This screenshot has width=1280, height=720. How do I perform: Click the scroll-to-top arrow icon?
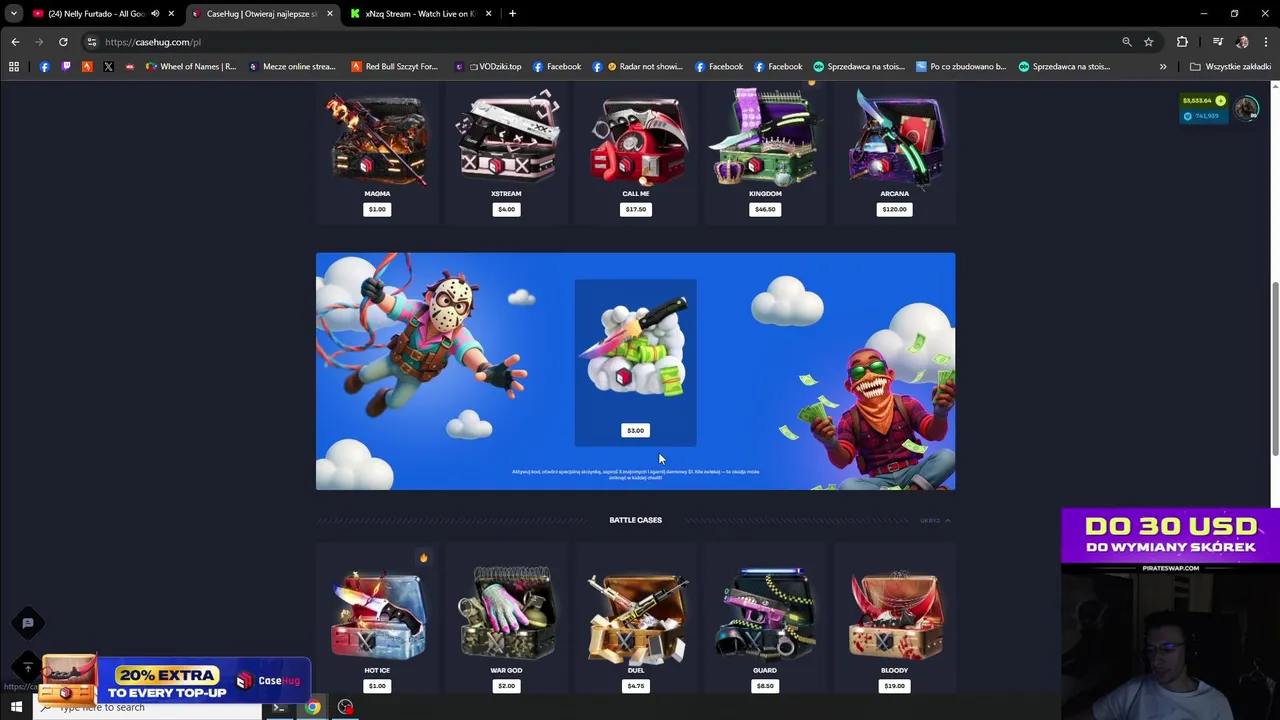pos(28,666)
